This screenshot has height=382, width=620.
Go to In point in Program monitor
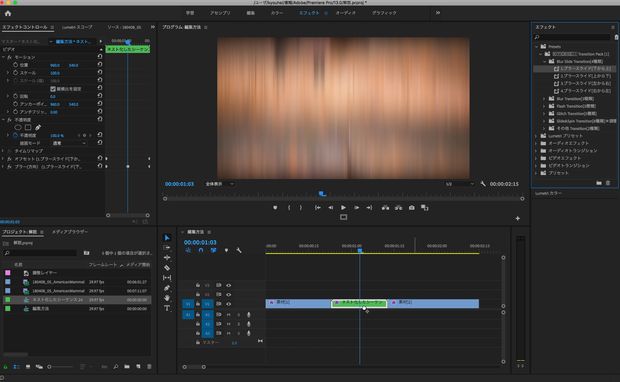318,208
